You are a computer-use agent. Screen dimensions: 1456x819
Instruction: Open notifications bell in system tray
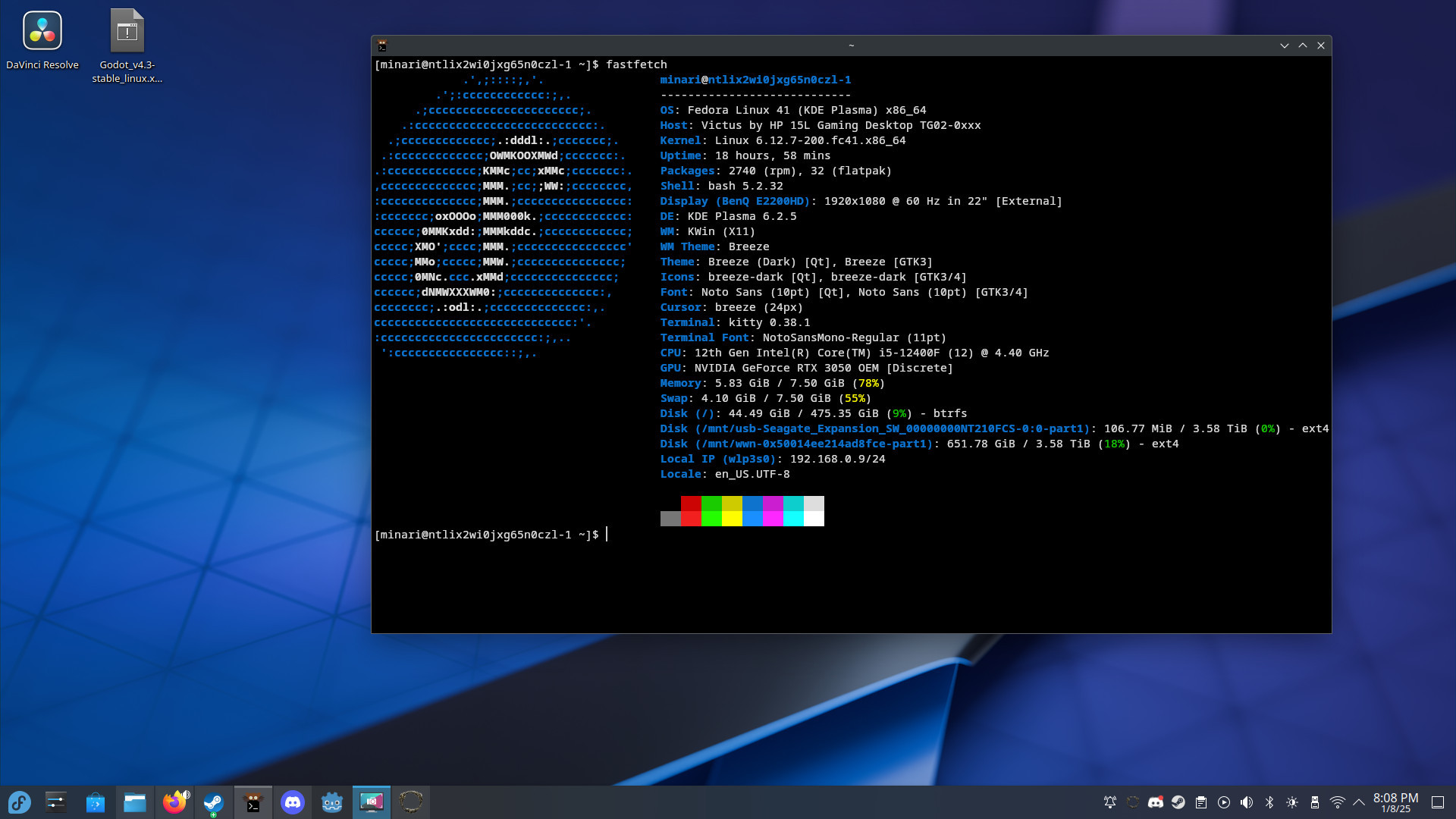coord(1110,802)
